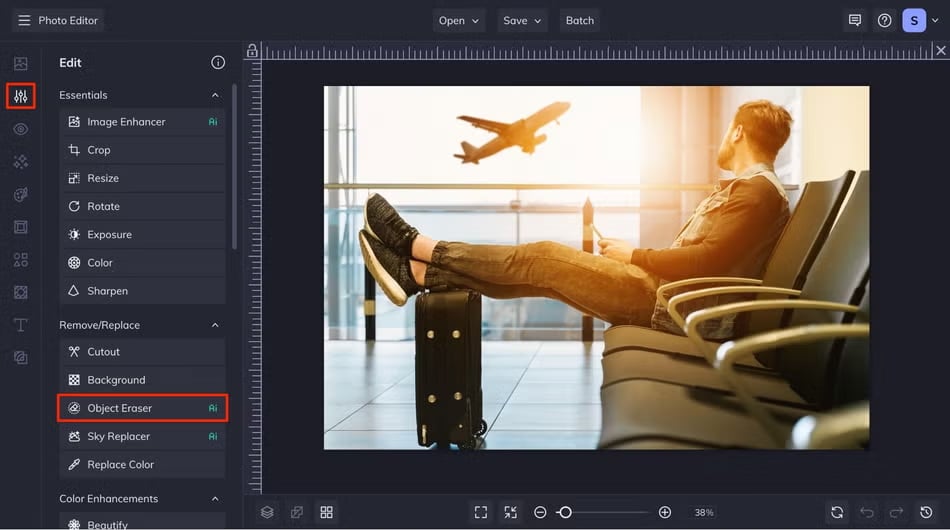Open the Photo Editor menu button
The image size is (950, 530).
58,20
